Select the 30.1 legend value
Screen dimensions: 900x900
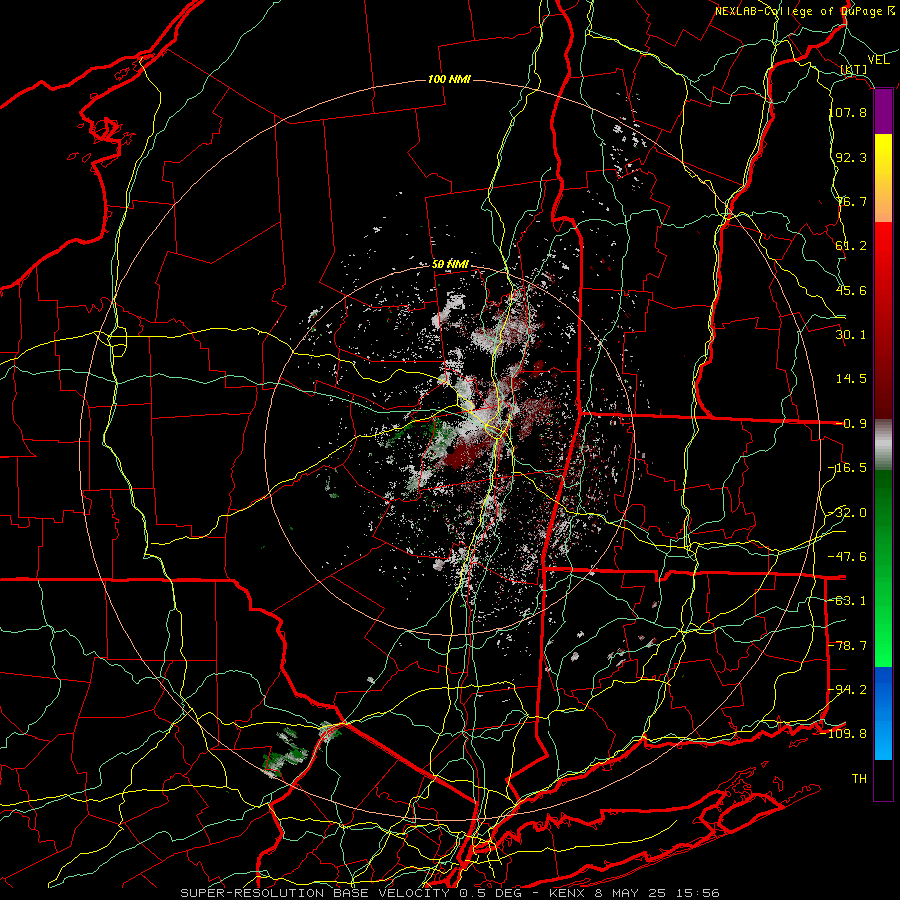tap(851, 335)
